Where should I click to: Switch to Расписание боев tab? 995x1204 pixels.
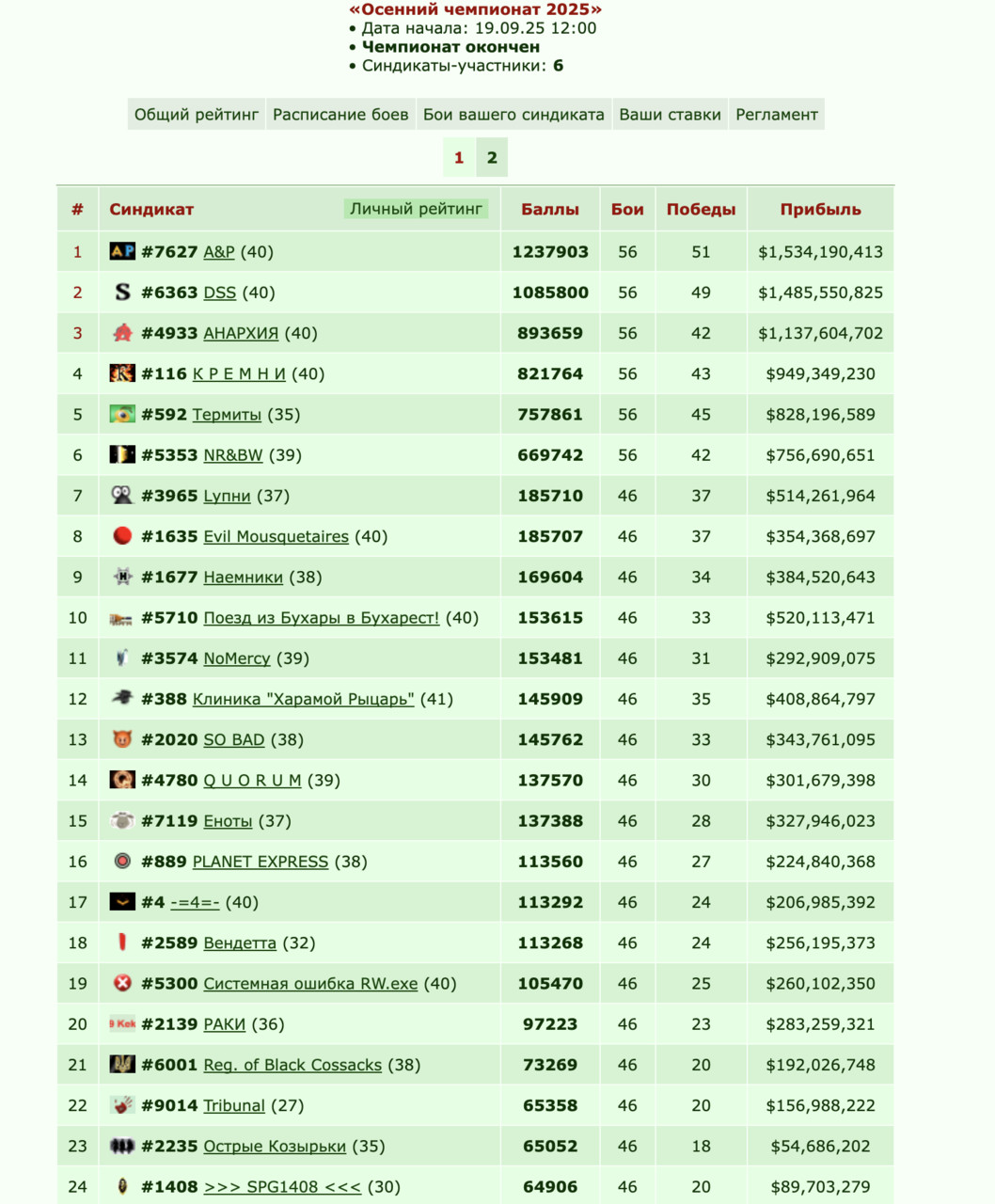point(340,115)
